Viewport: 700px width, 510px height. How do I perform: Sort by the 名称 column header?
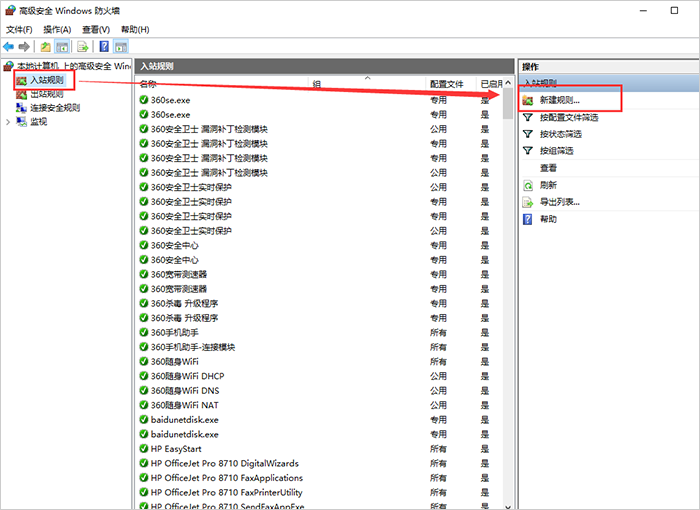point(222,84)
